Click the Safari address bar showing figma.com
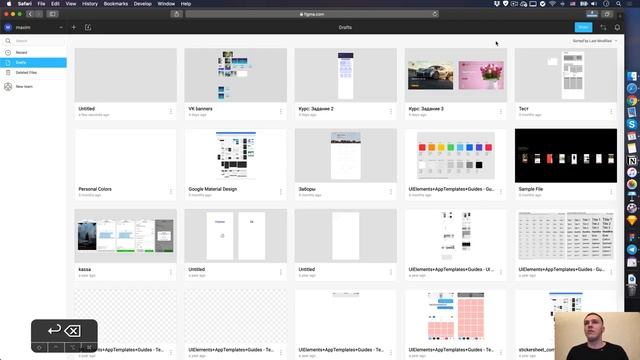640x360 pixels. pos(312,14)
